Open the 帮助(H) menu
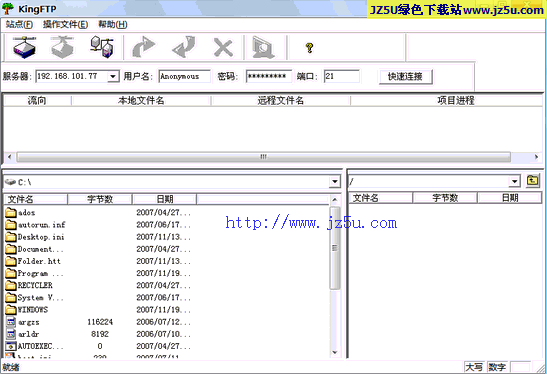 tap(113, 24)
